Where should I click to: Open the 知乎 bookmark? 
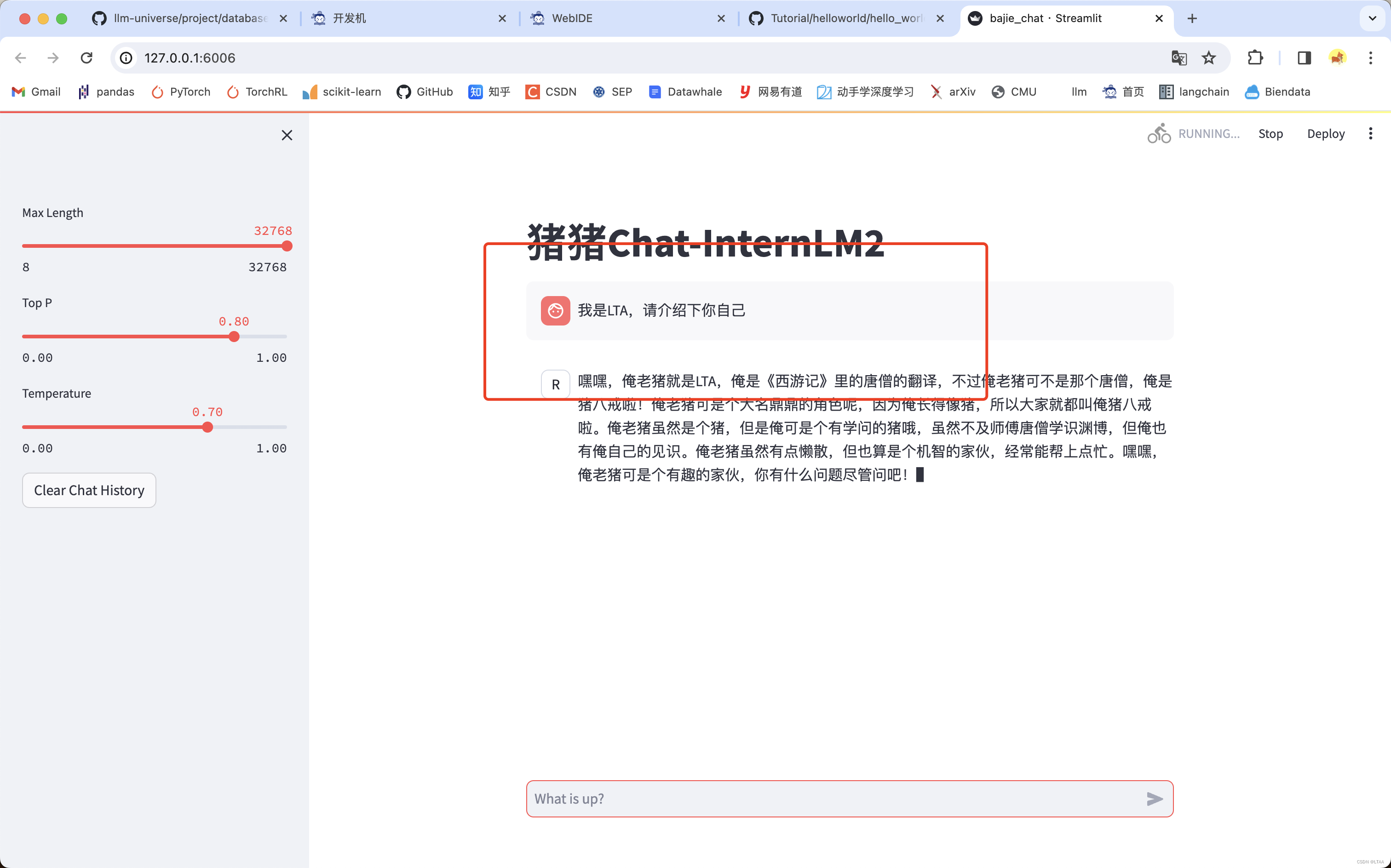coord(489,92)
